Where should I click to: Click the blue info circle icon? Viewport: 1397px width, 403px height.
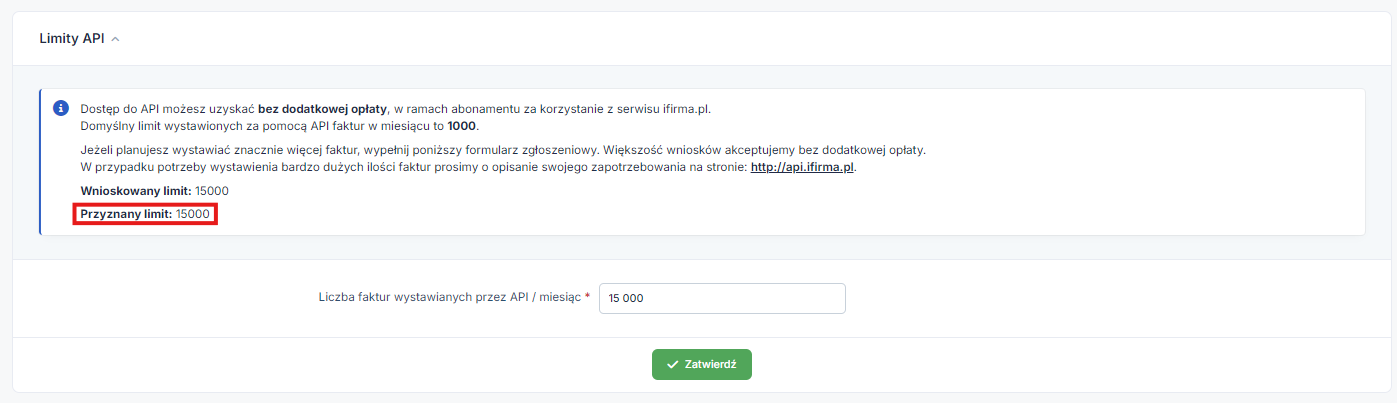[61, 108]
